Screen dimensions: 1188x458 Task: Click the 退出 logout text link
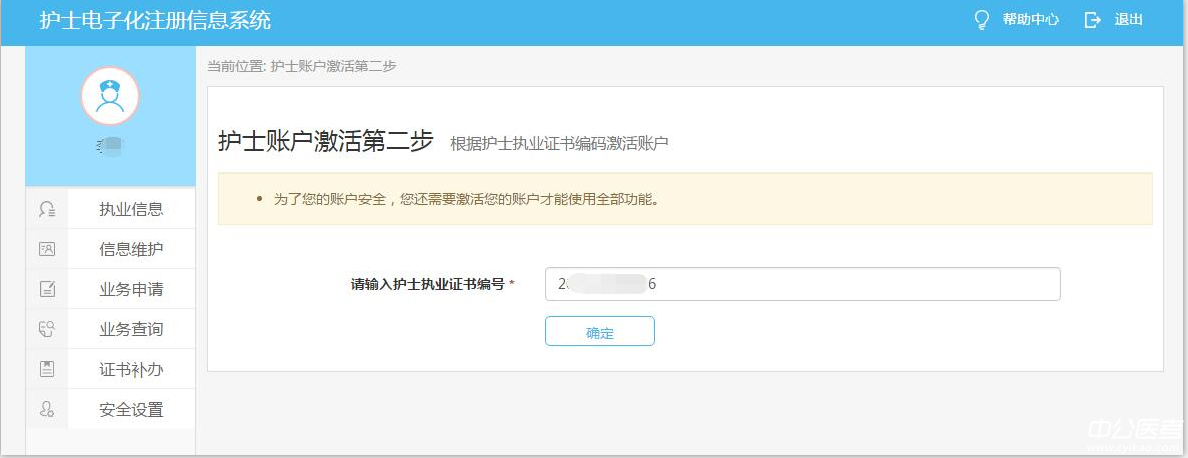pos(1128,20)
